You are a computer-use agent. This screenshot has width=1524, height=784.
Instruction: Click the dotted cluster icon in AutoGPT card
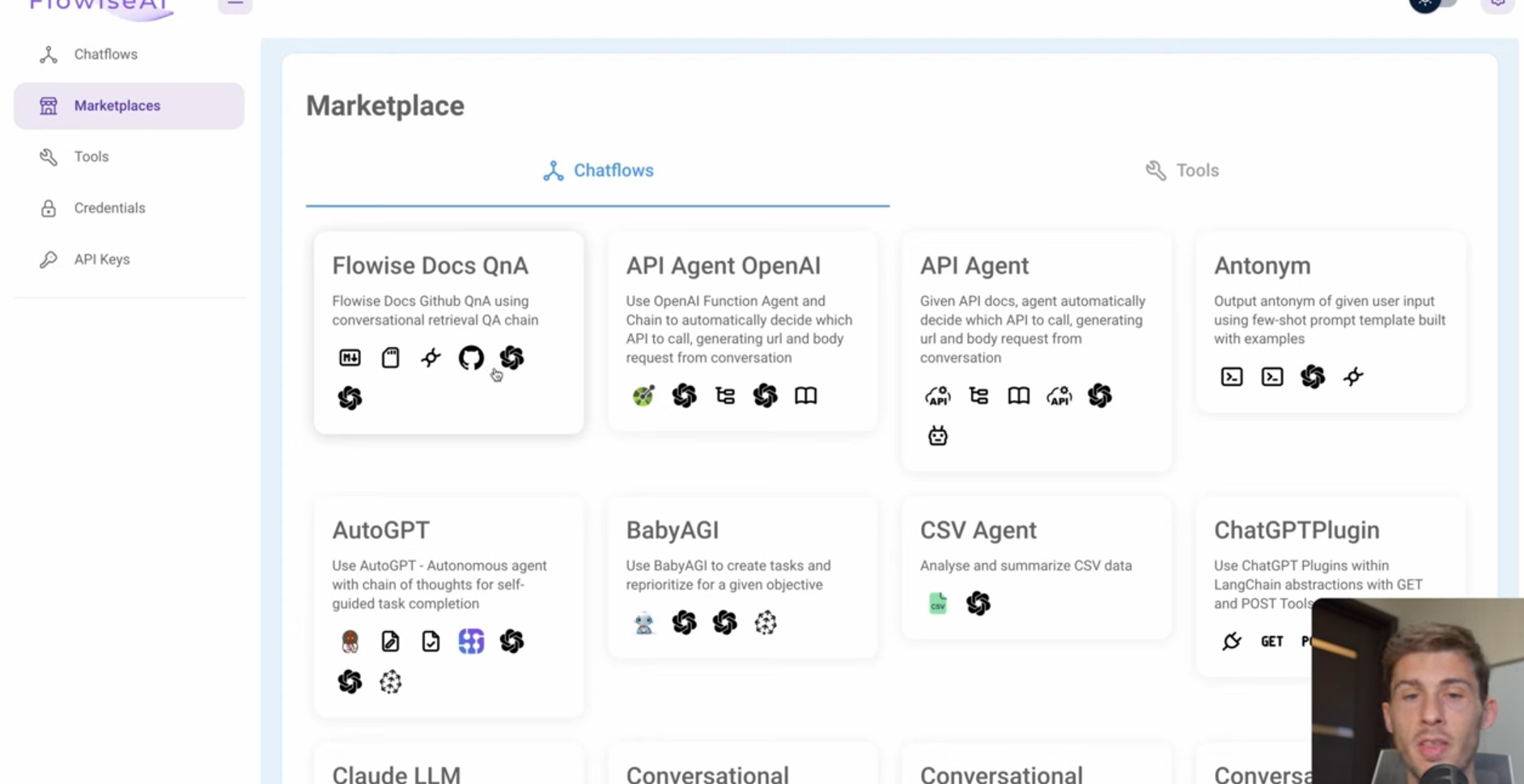click(x=390, y=682)
